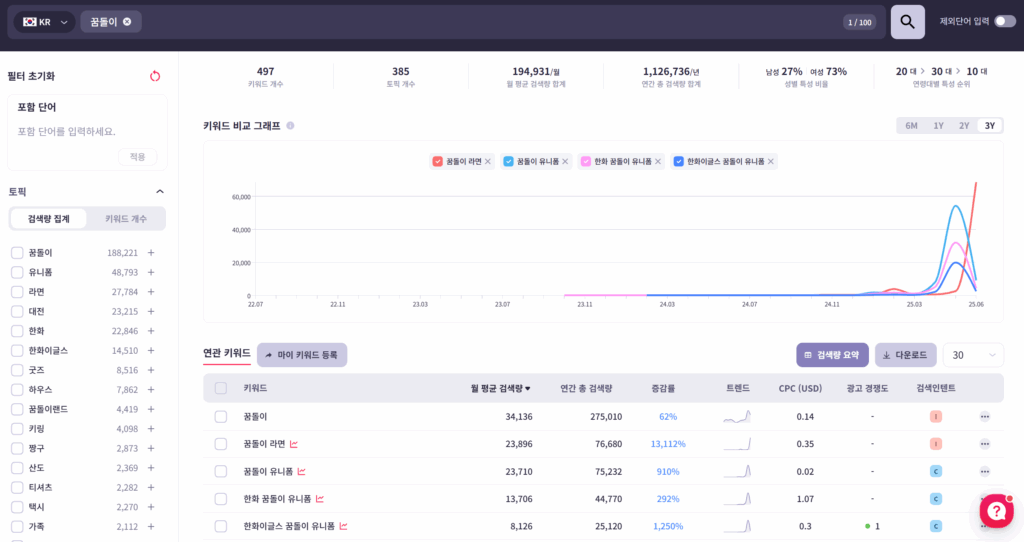Screen dimensions: 1024x542
Task: Add 하우스 topic with plus icon
Action: [151, 390]
